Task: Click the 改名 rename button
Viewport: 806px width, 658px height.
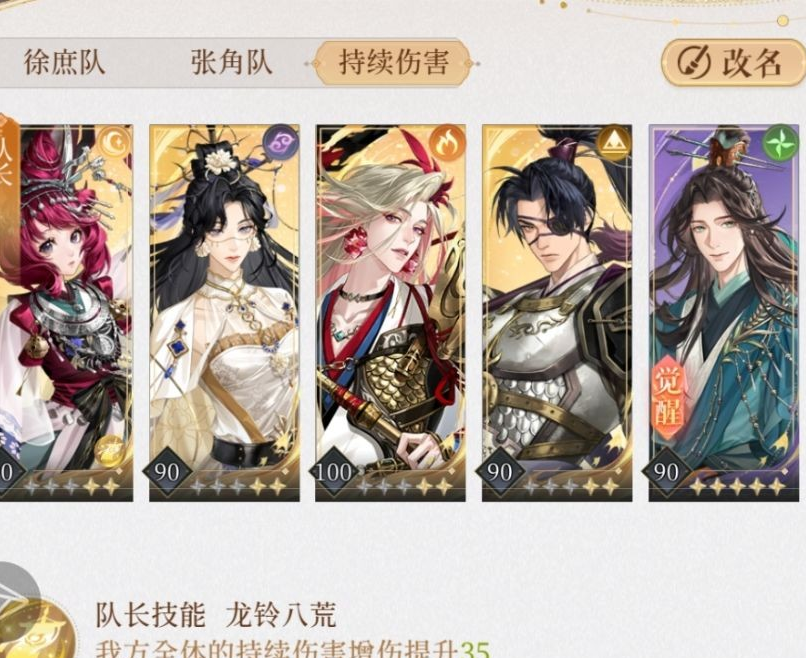Action: click(732, 63)
